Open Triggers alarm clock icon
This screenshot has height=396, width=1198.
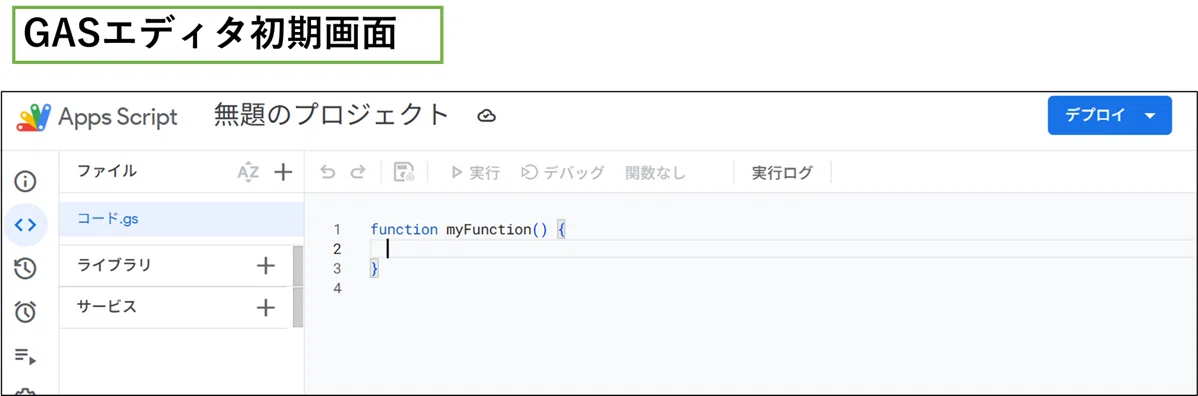pos(26,311)
